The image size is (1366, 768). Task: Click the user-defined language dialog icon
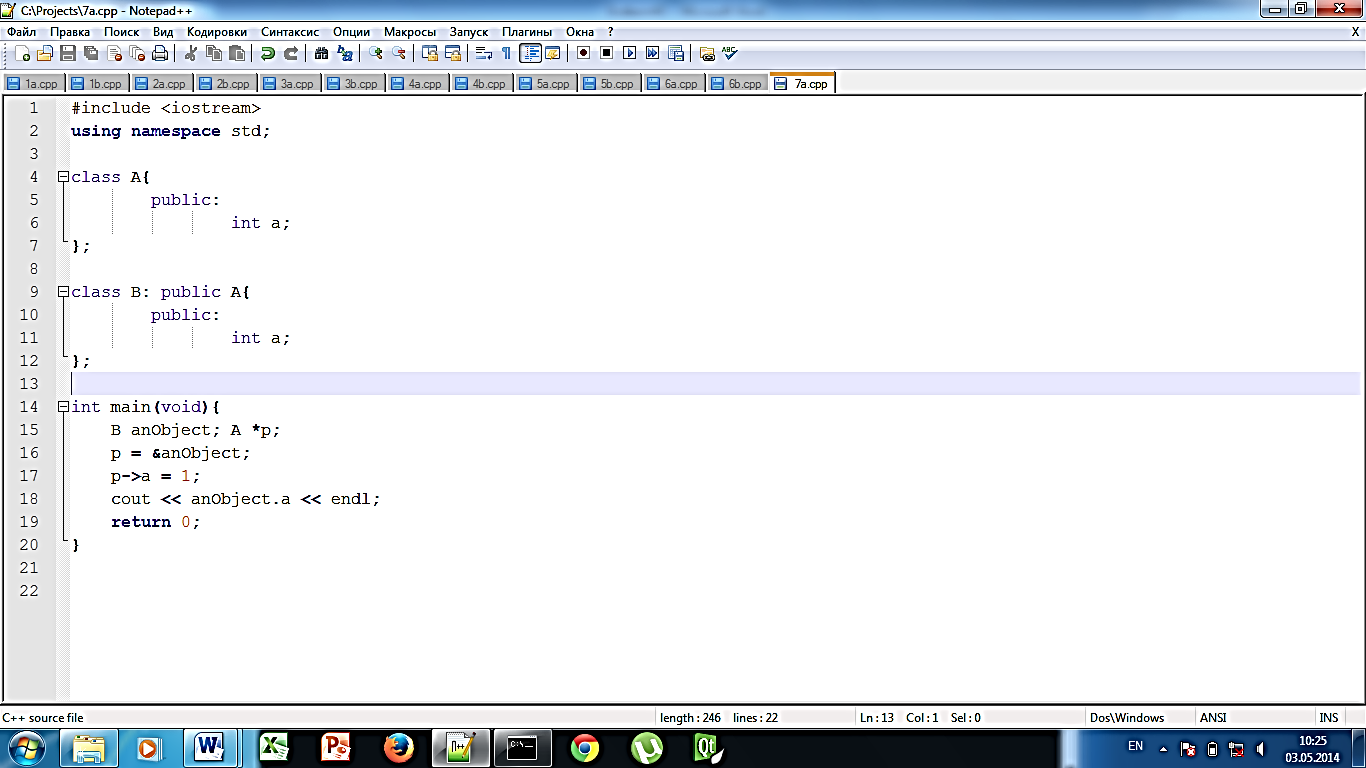(553, 54)
